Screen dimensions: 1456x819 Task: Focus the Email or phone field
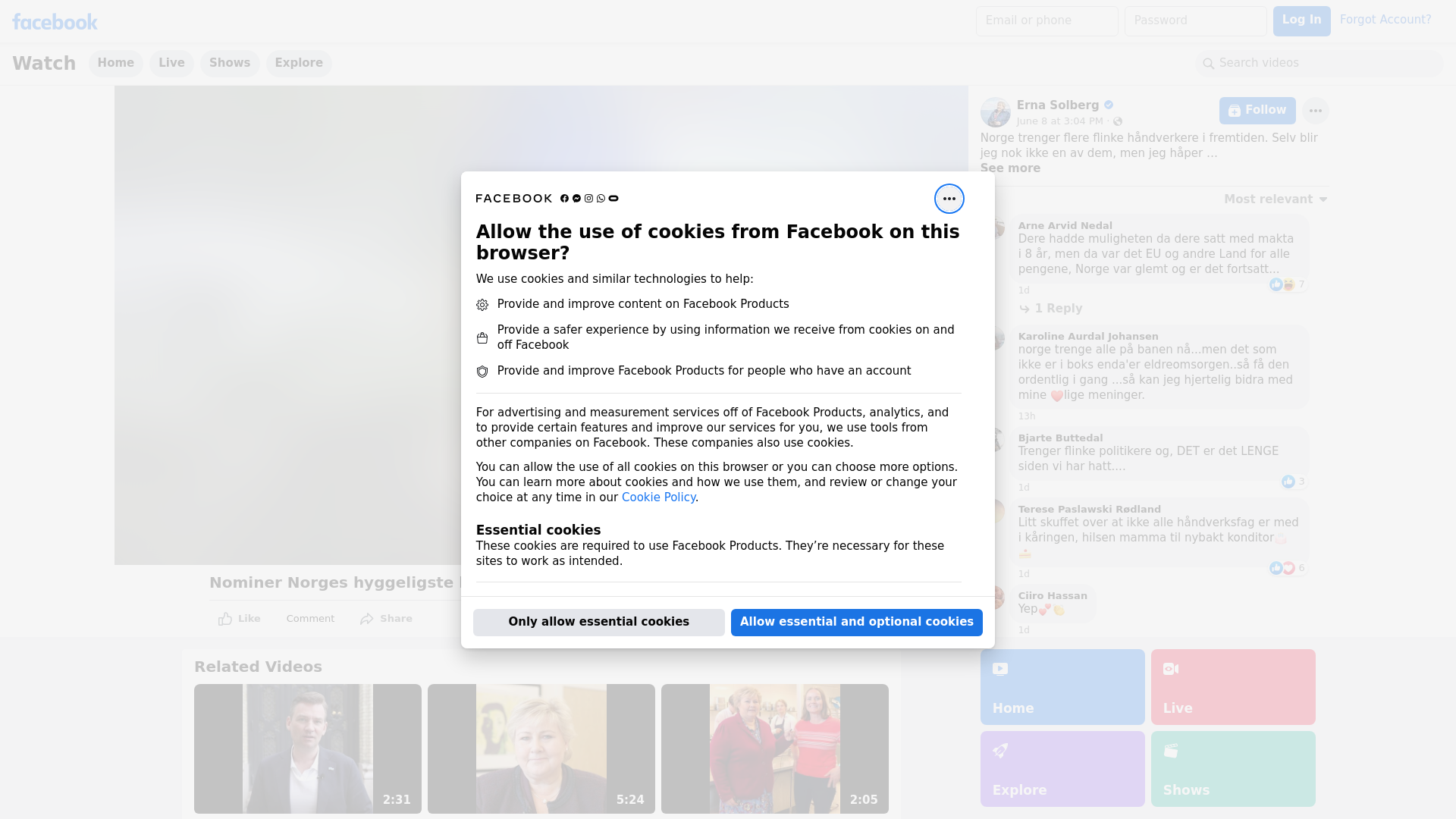click(x=1046, y=20)
